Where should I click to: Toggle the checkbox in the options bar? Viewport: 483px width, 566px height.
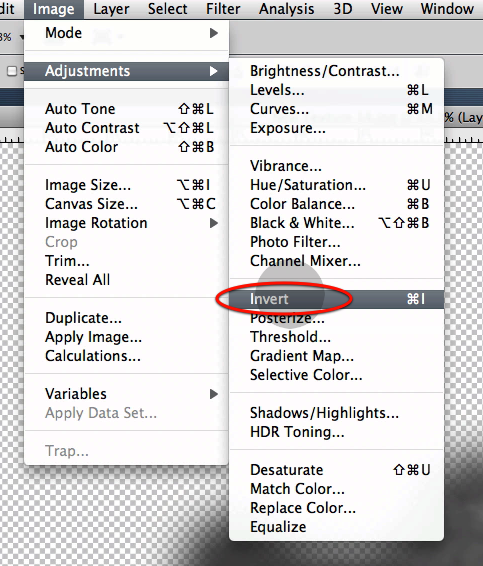pyautogui.click(x=12, y=71)
